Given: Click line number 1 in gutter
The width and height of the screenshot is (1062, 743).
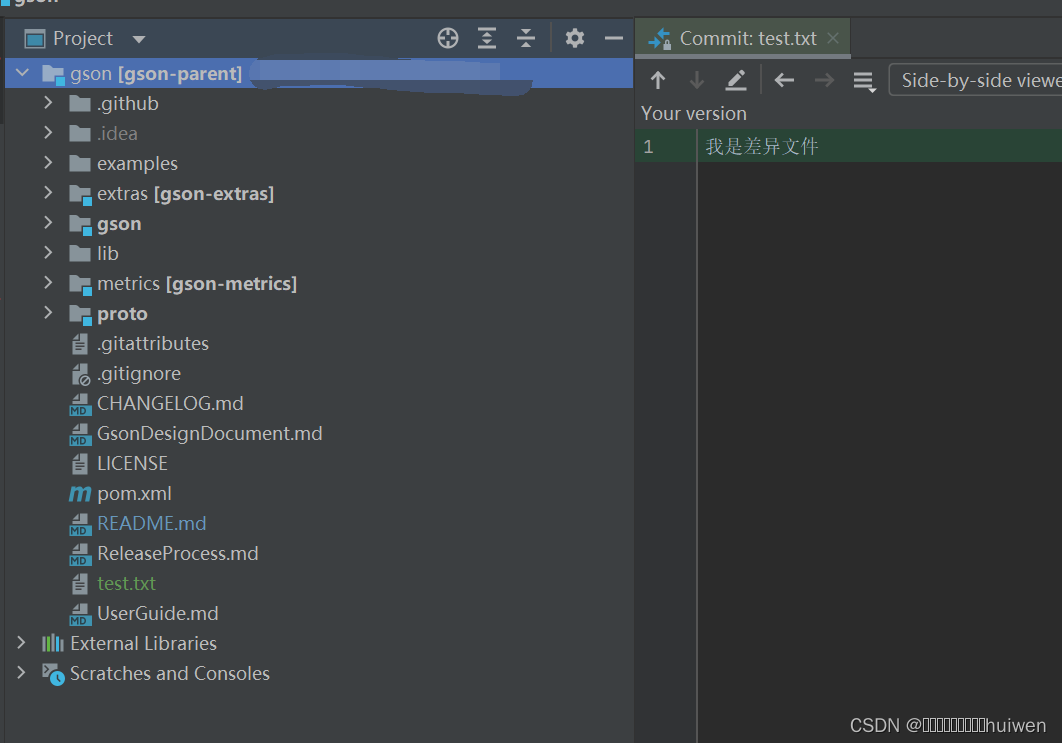Looking at the screenshot, I should tap(648, 146).
